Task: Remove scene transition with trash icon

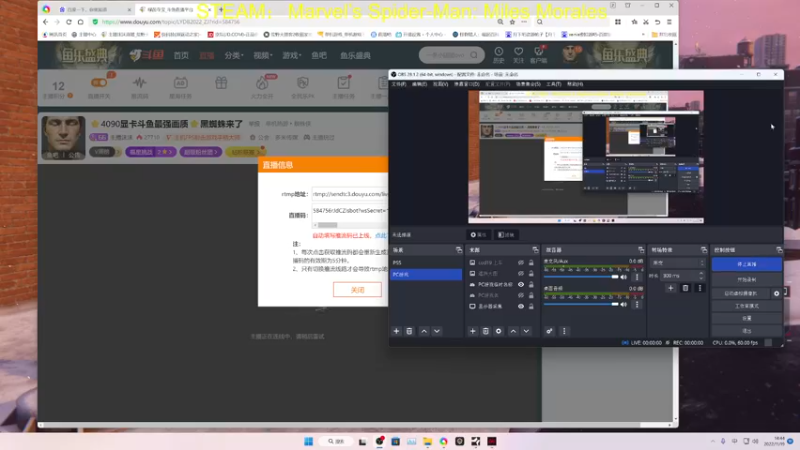Action: point(685,288)
